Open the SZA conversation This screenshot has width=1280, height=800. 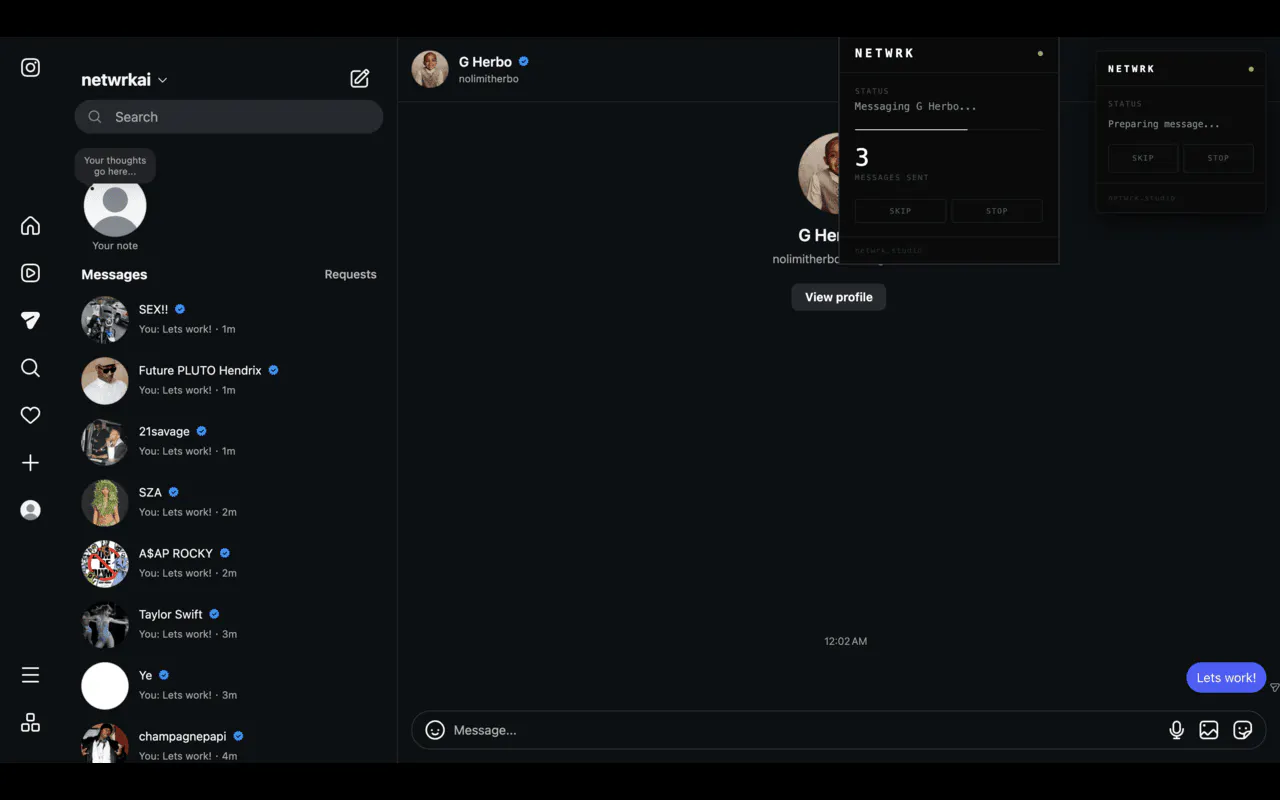(229, 502)
